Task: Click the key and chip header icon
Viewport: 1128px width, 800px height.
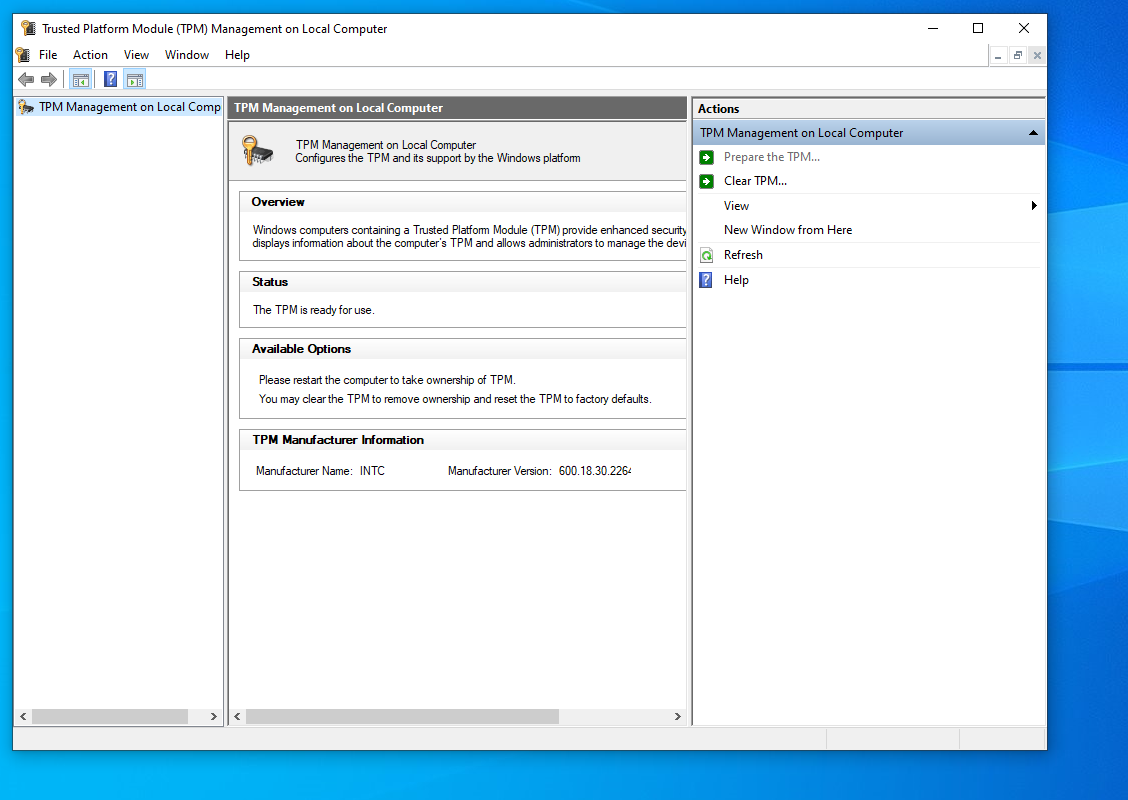Action: [x=258, y=150]
